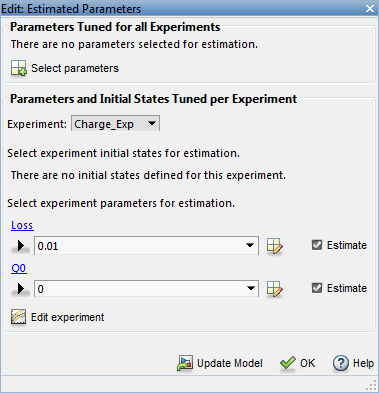The width and height of the screenshot is (379, 393).
Task: Toggle the Estimate checkbox for Q0
Action: point(317,288)
